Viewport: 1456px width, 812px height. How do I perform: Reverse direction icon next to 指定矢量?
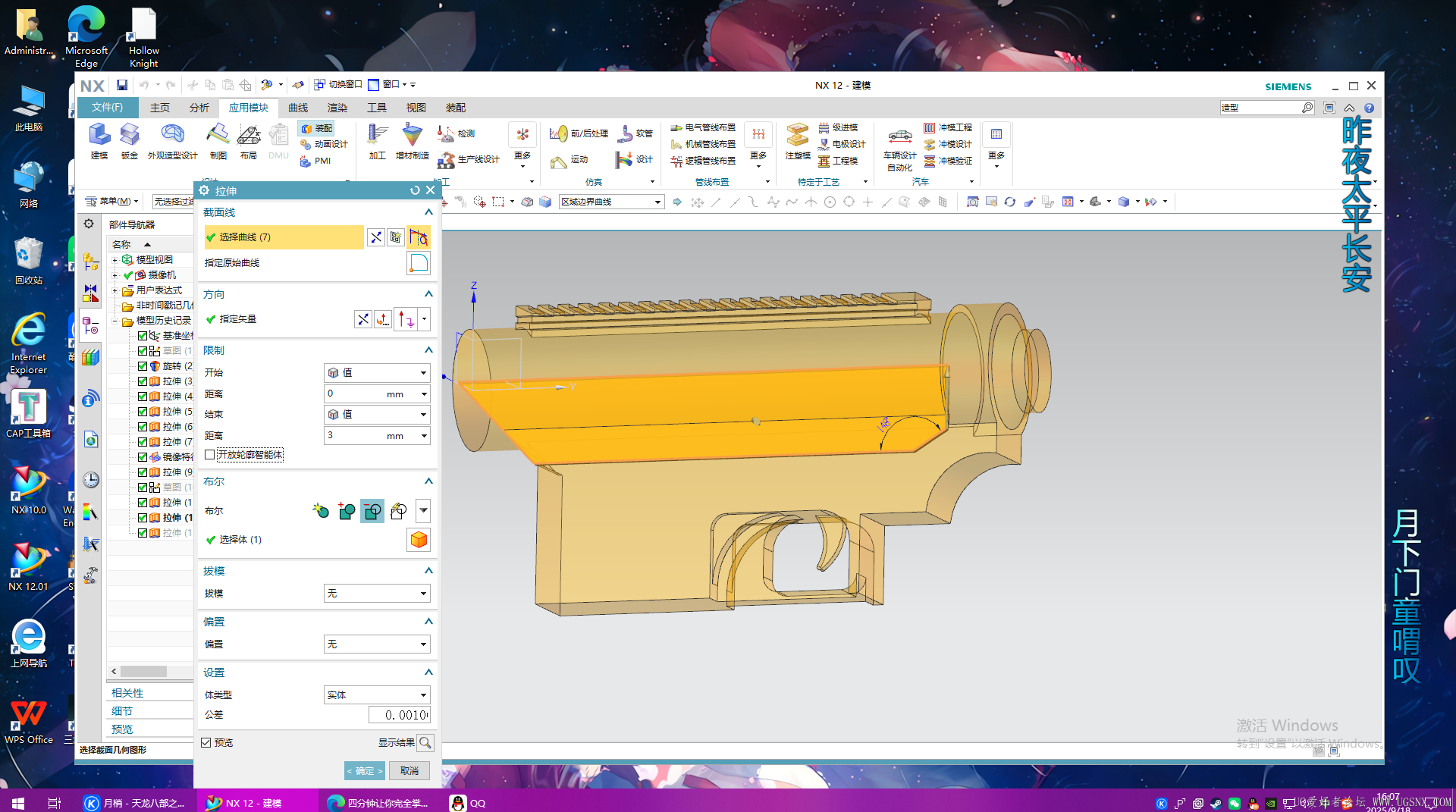[x=363, y=319]
